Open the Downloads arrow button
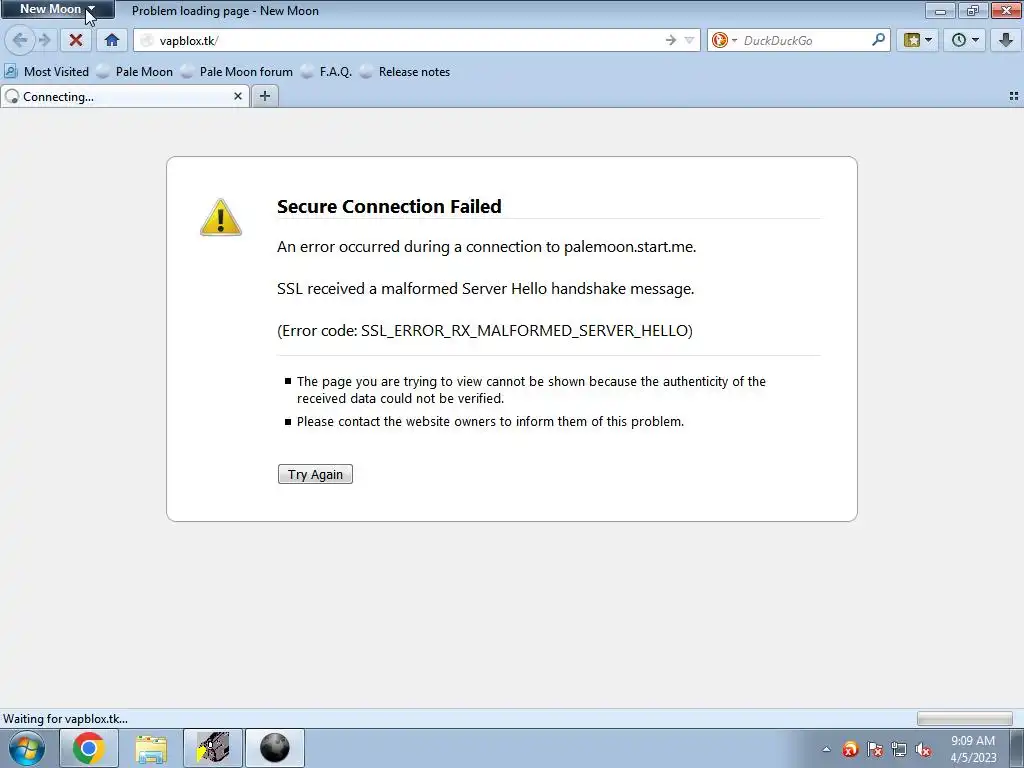 click(1006, 40)
